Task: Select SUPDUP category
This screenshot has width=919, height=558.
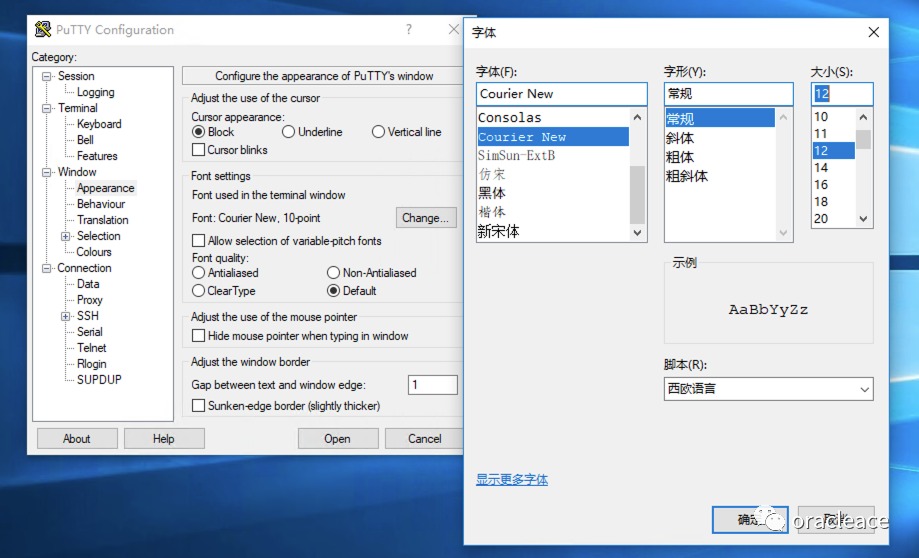Action: pyautogui.click(x=99, y=379)
